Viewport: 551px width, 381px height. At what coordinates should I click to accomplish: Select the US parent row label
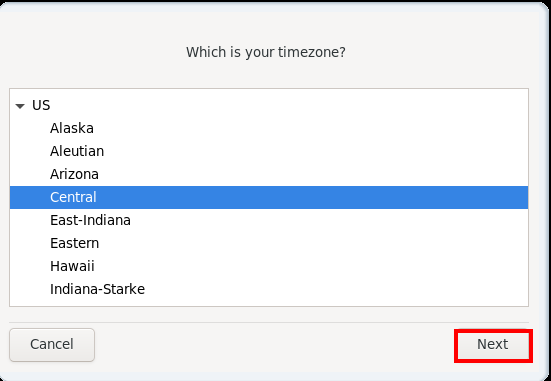(x=41, y=105)
